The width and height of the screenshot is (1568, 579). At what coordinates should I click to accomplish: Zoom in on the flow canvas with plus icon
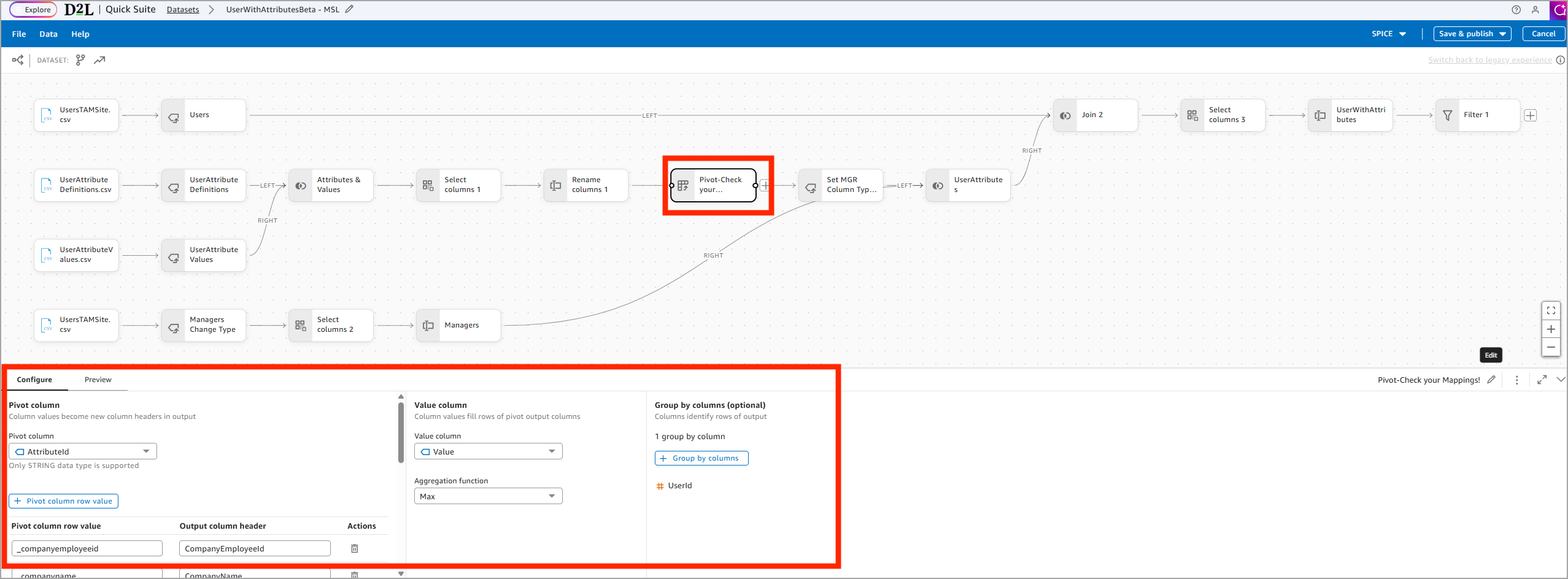[1551, 329]
